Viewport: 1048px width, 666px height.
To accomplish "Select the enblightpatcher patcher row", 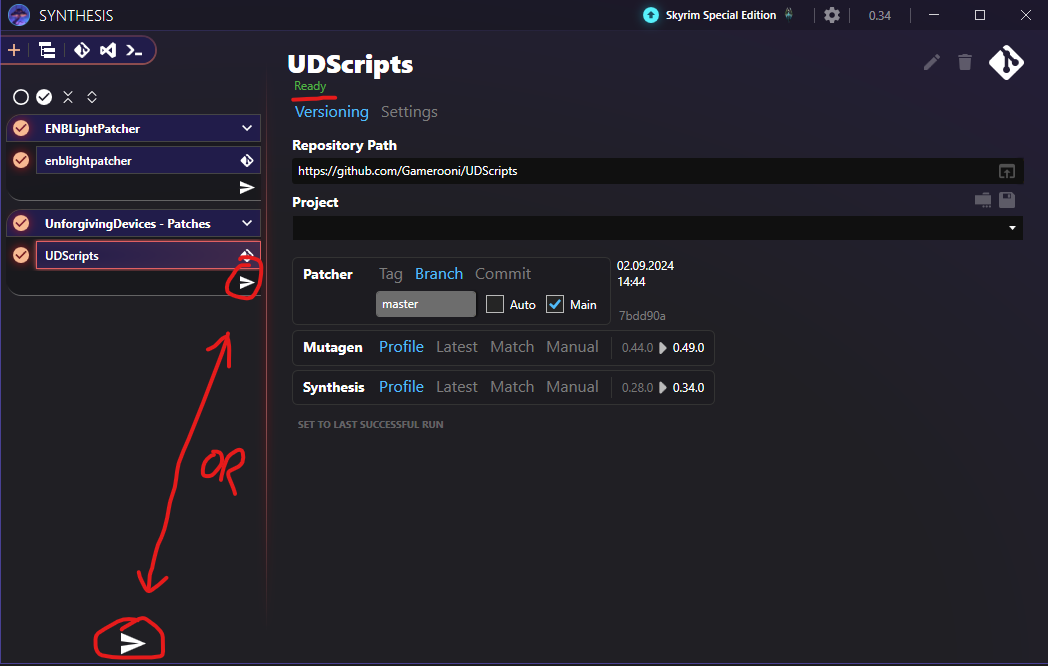I will (x=148, y=160).
